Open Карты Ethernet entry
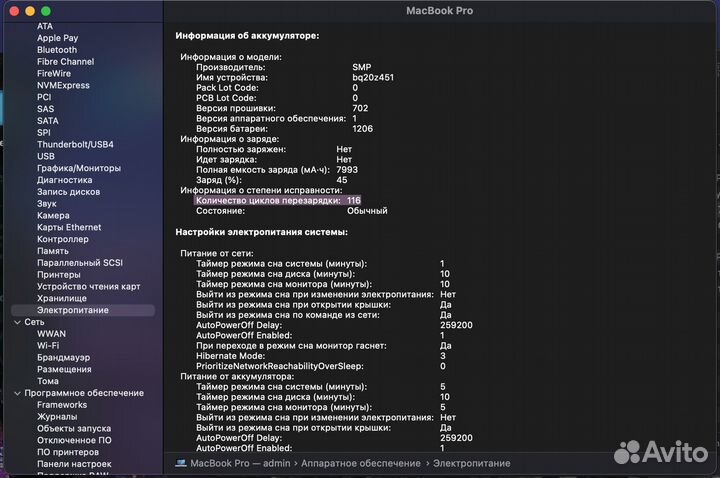 [69, 227]
